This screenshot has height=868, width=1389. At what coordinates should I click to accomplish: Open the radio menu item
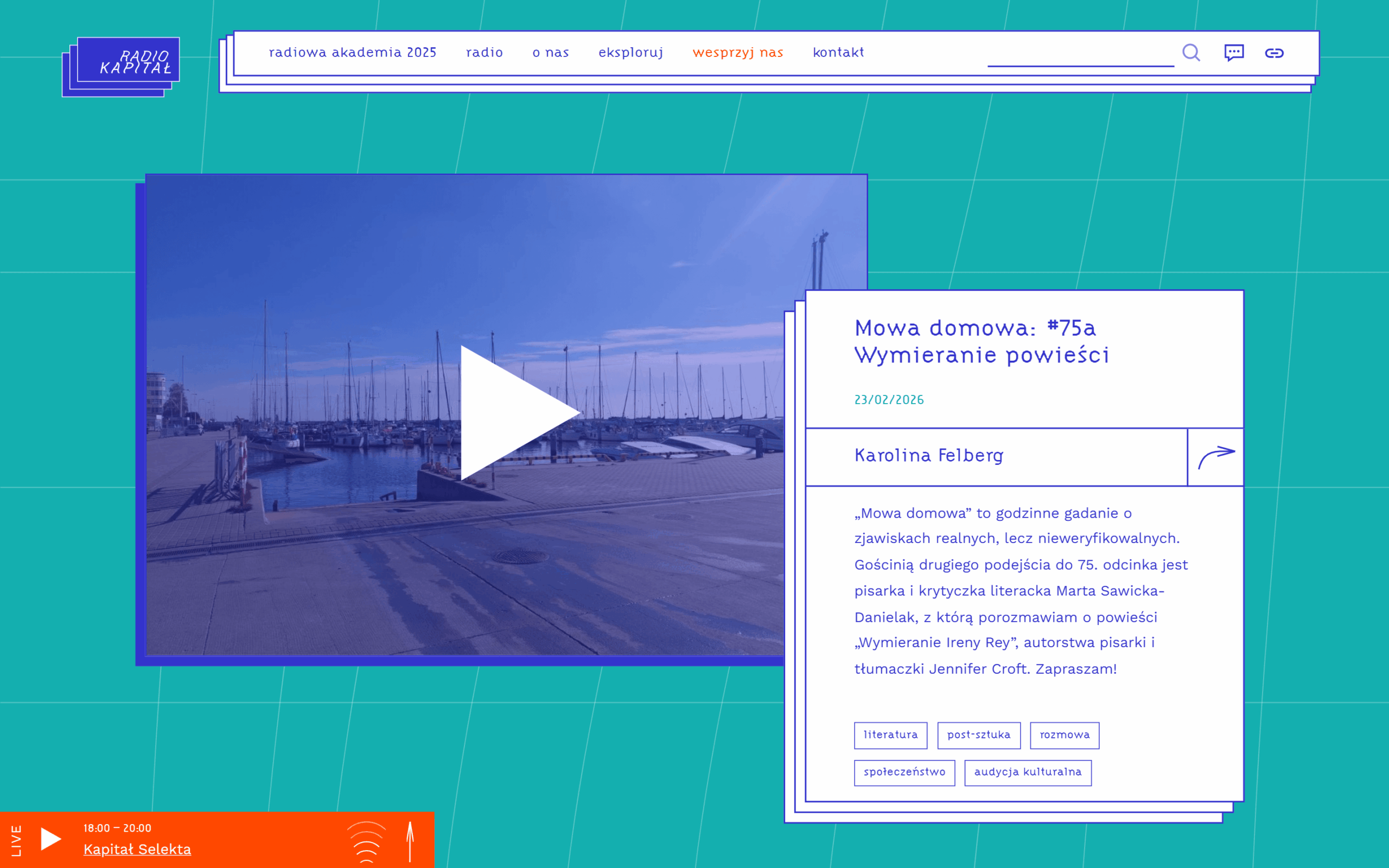[x=484, y=53]
